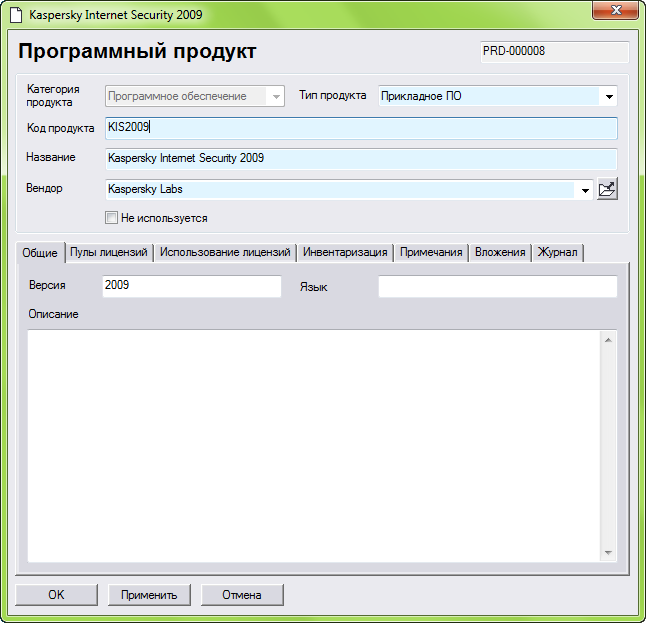Viewport: 646px width, 623px height.
Task: Toggle the 'Не используется' checkbox
Action: [x=111, y=218]
